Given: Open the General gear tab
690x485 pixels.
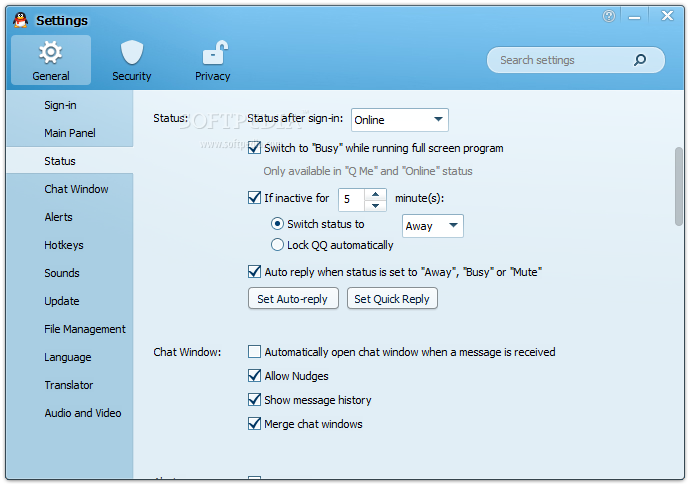Looking at the screenshot, I should pos(51,60).
